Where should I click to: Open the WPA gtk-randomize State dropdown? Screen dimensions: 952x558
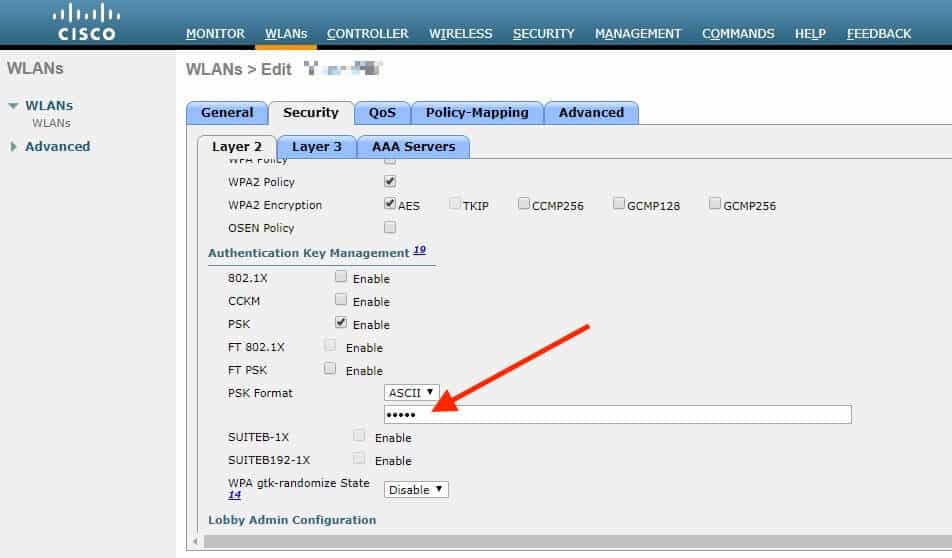(x=416, y=490)
